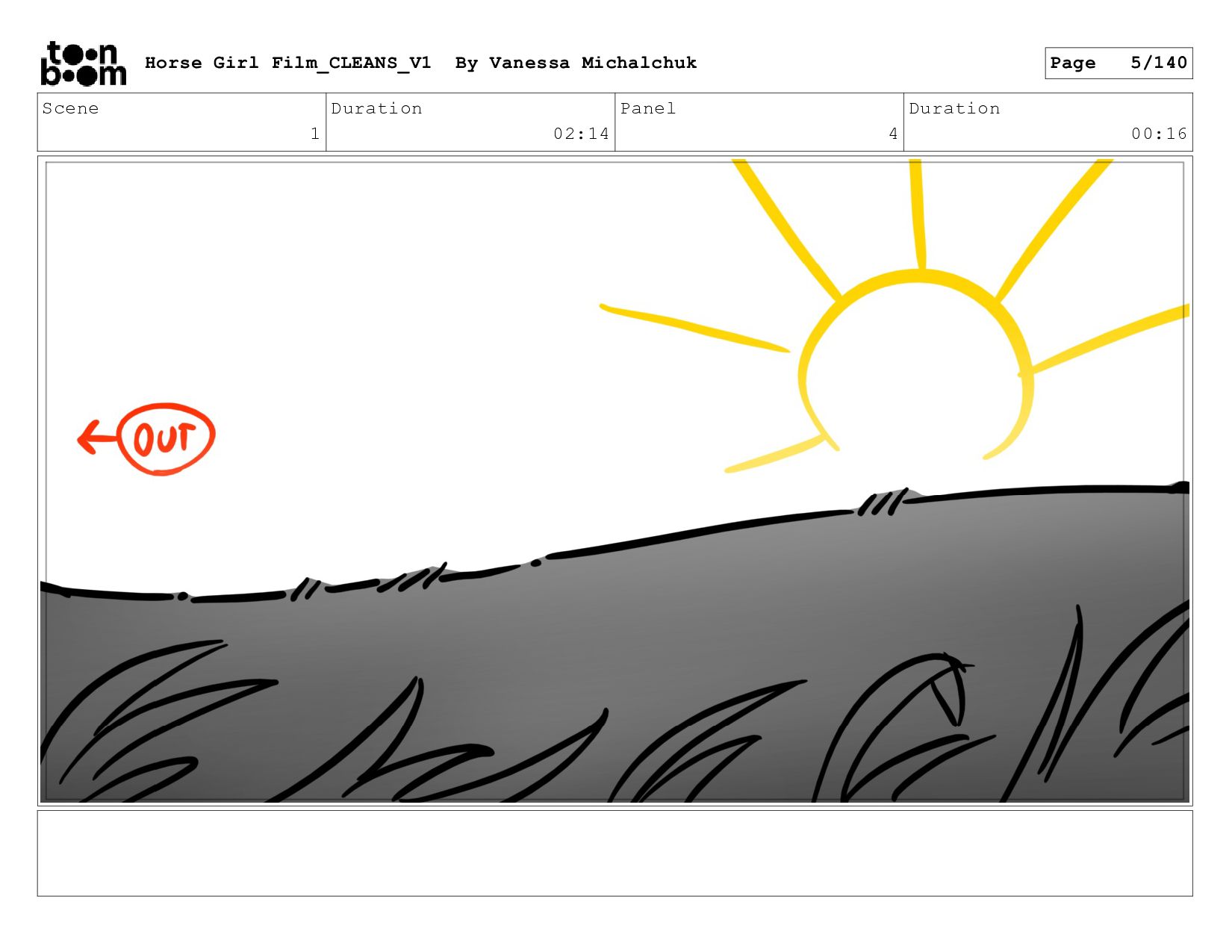Click the "Scene" header label
The image size is (1232, 952).
(70, 108)
